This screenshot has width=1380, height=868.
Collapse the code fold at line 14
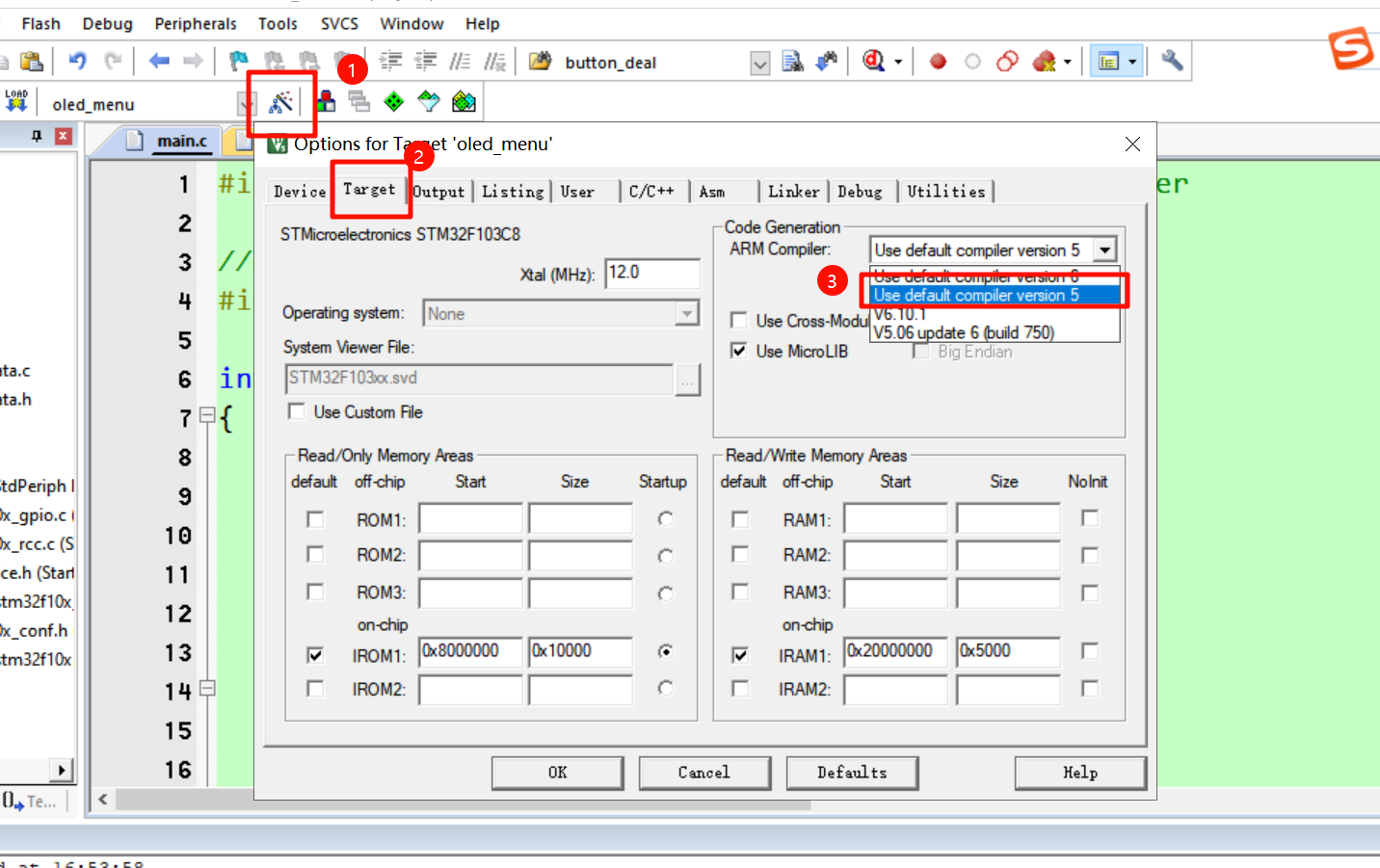point(206,688)
